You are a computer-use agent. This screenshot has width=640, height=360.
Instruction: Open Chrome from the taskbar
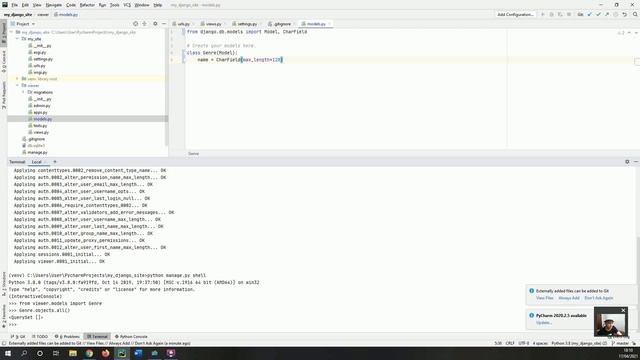[89, 353]
